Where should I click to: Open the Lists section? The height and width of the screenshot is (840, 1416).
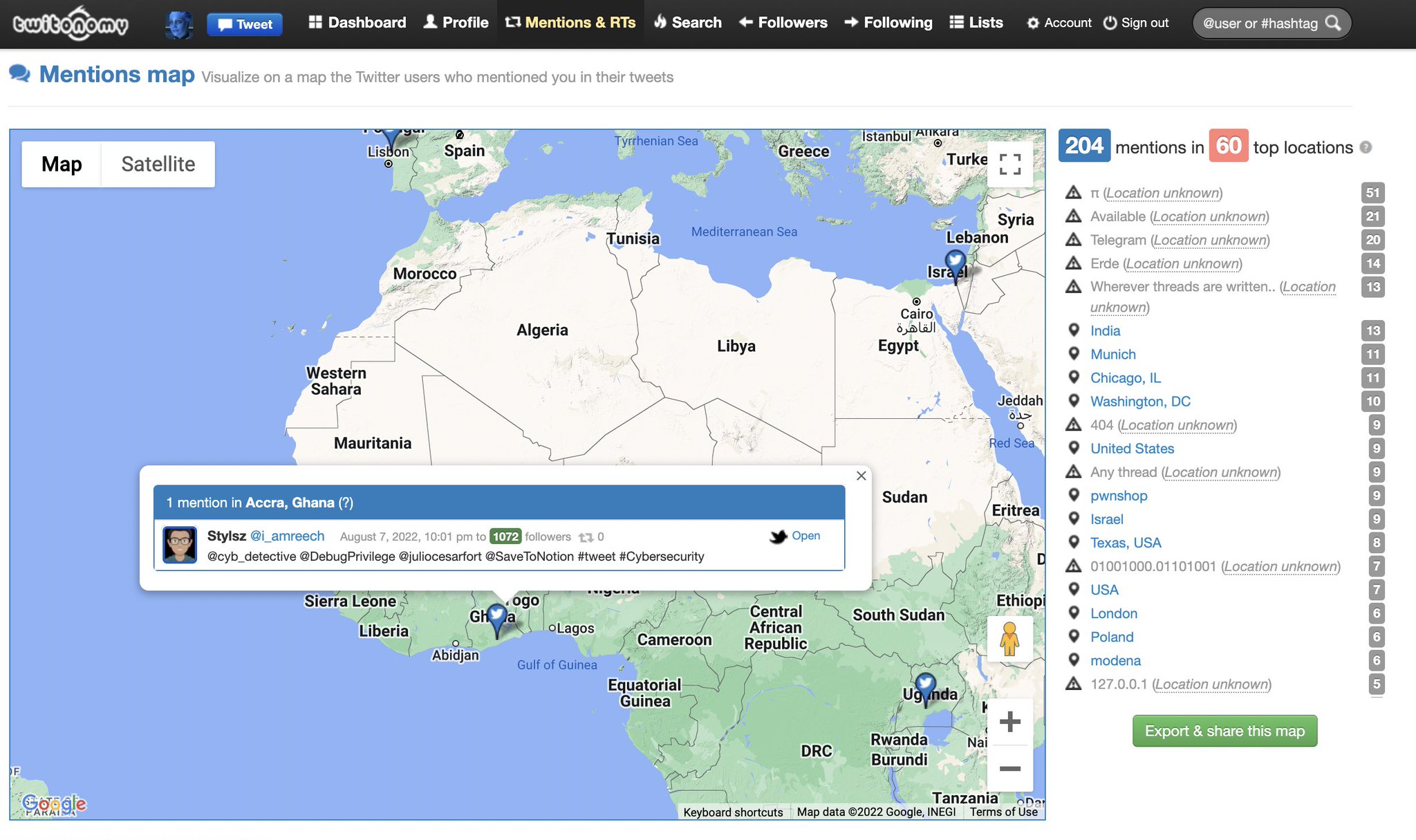coord(976,22)
